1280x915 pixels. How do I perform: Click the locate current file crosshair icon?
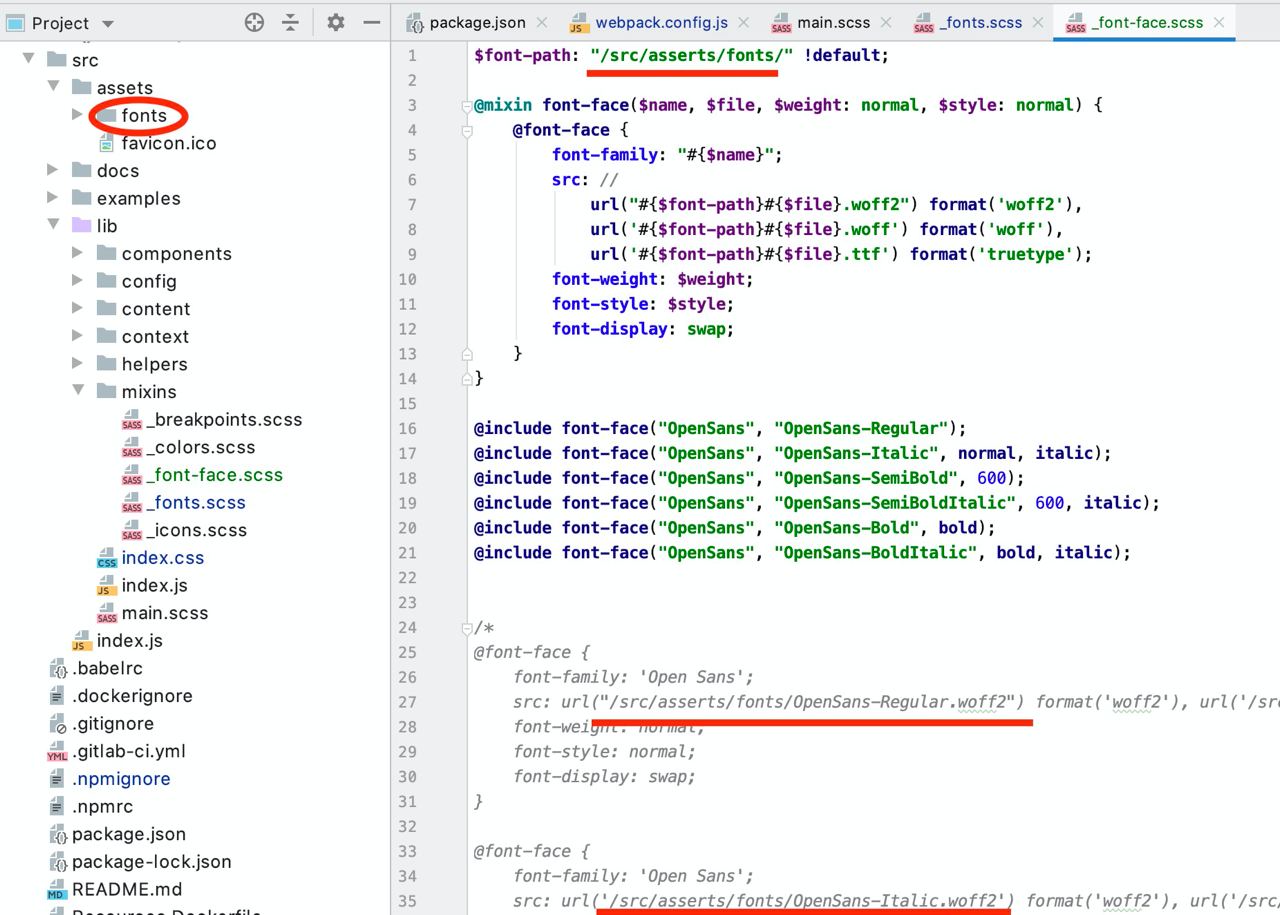[x=254, y=22]
